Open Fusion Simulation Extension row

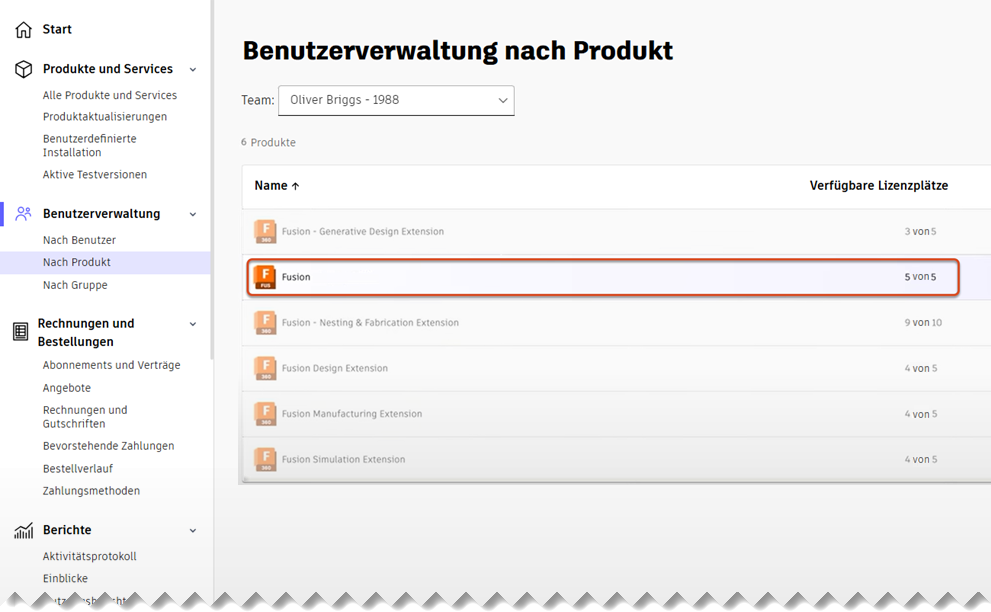[616, 459]
